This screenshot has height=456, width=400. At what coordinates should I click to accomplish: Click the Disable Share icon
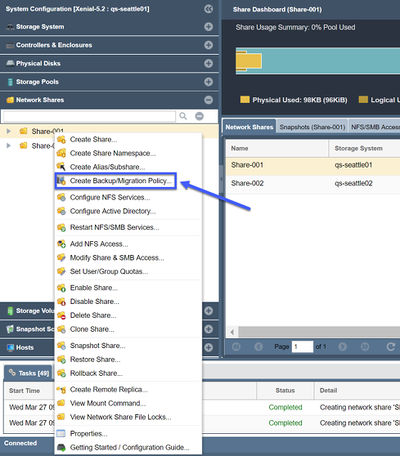pos(61,301)
